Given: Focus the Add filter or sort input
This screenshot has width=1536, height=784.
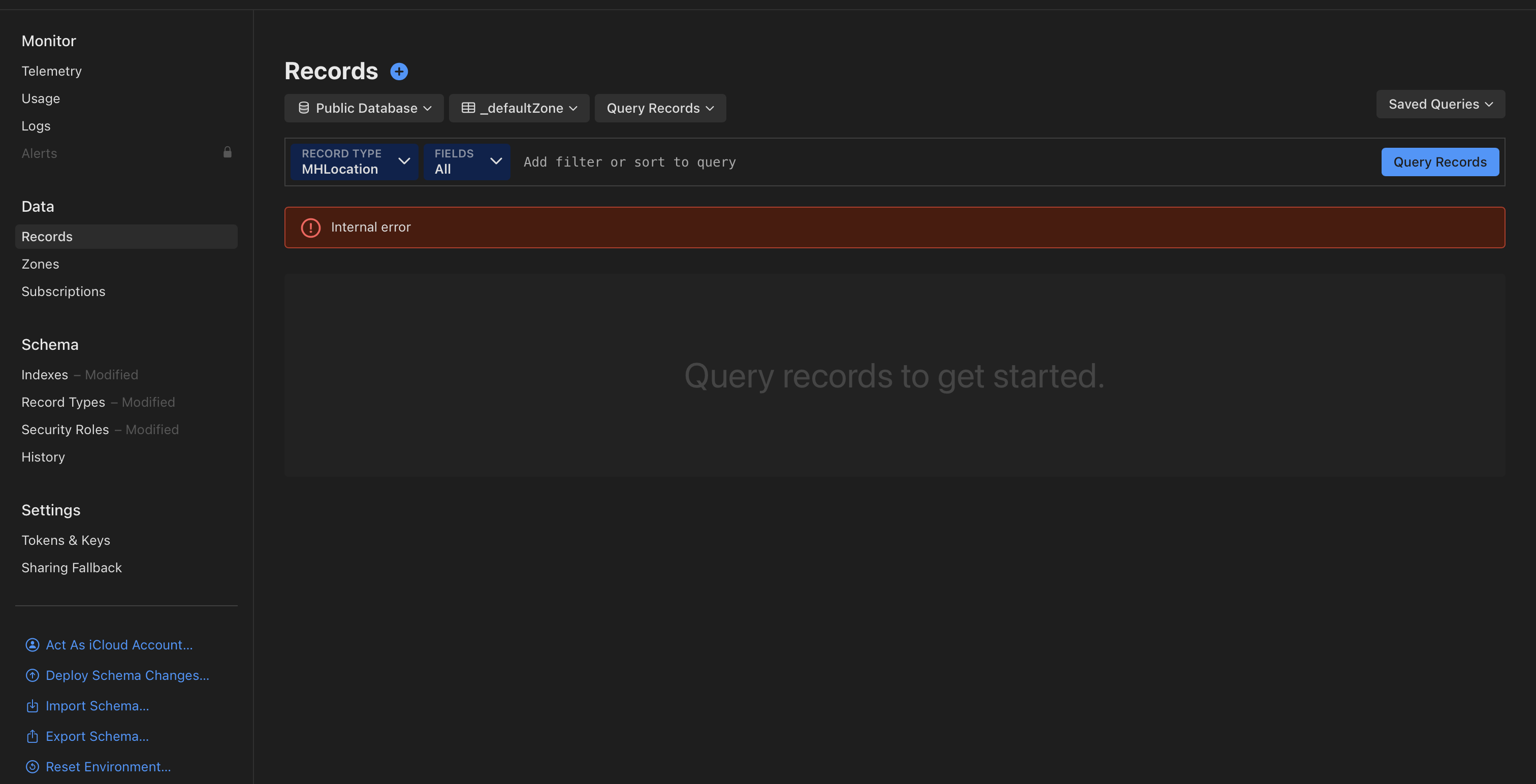Looking at the screenshot, I should click(945, 162).
